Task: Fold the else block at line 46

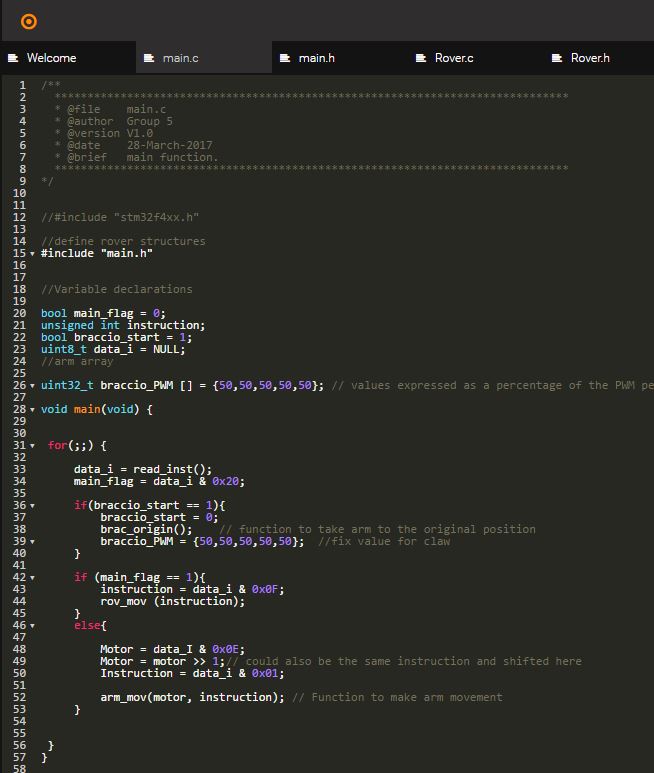Action: pos(32,626)
